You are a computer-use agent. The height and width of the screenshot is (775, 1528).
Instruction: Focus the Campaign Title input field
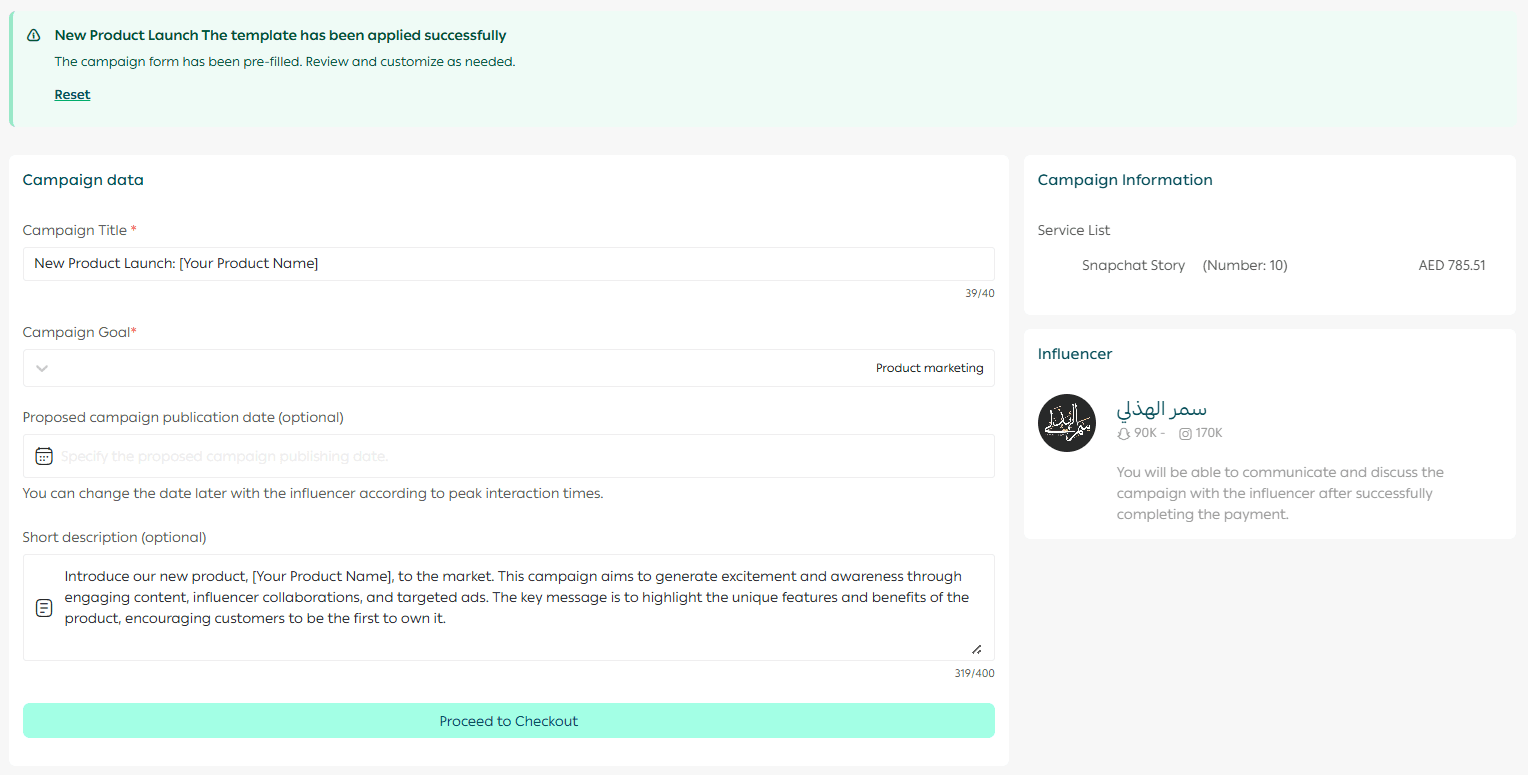[508, 264]
